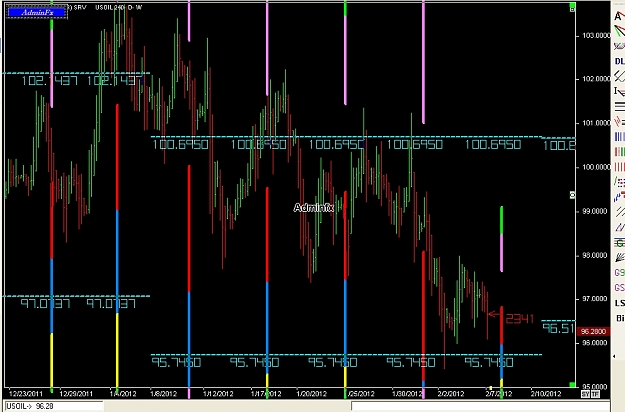Select the red and green vertical bars tool

tap(619, 152)
